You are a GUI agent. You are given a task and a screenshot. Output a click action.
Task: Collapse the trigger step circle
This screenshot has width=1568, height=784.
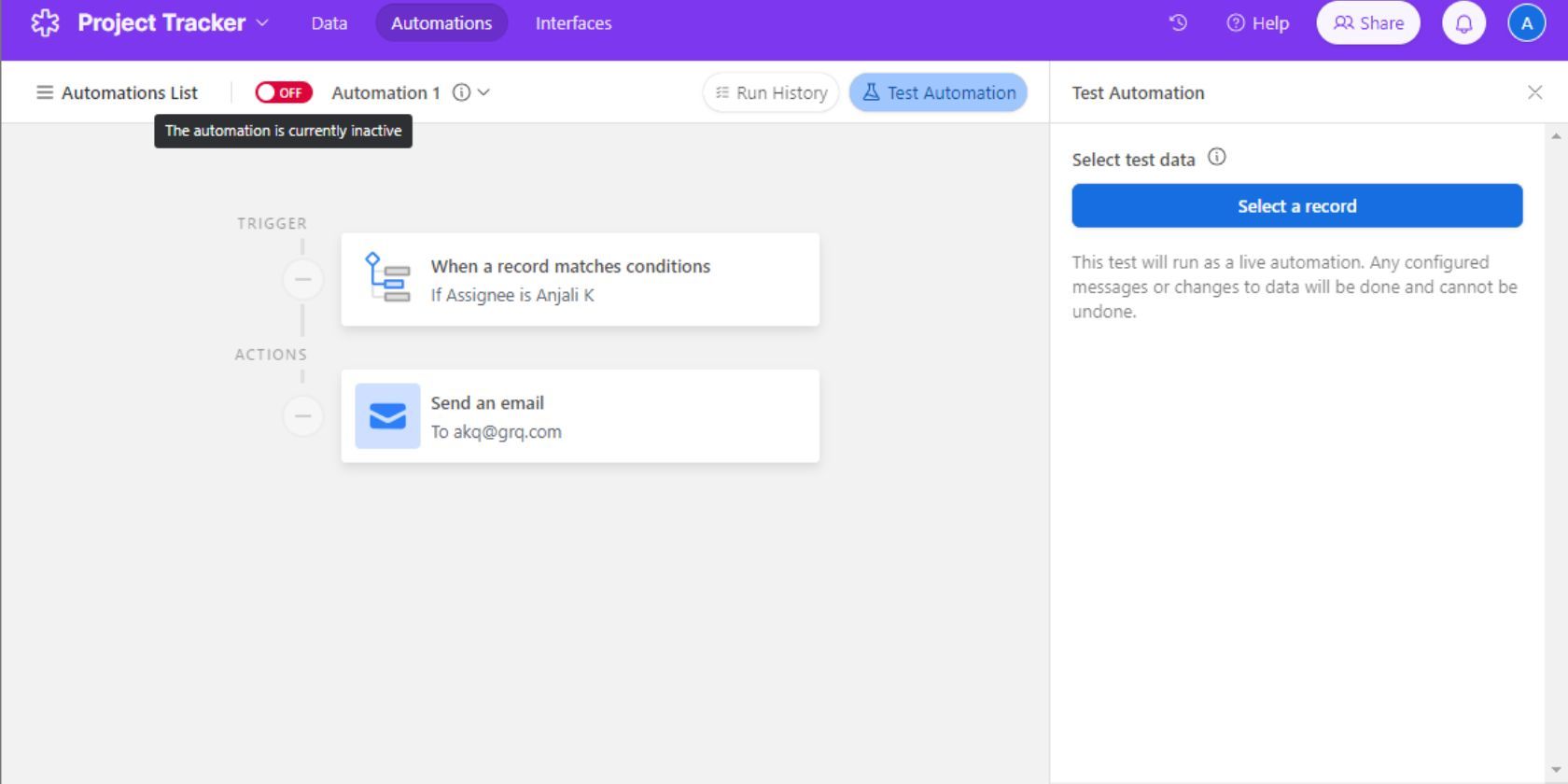[x=302, y=279]
